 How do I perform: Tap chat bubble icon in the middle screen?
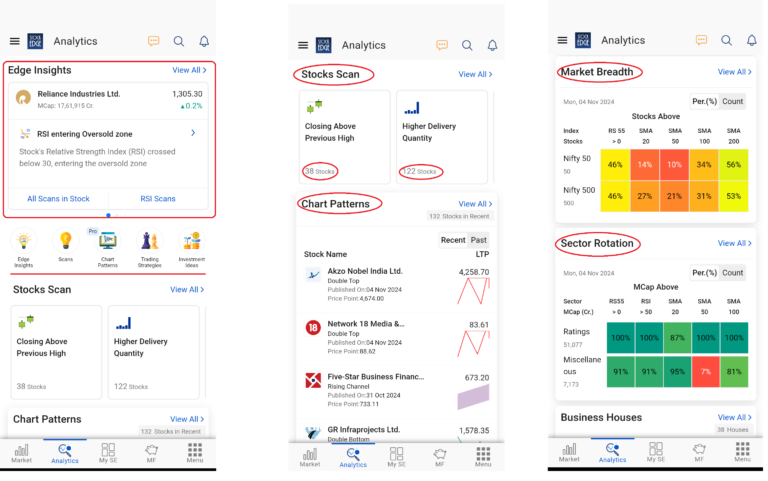tap(442, 45)
